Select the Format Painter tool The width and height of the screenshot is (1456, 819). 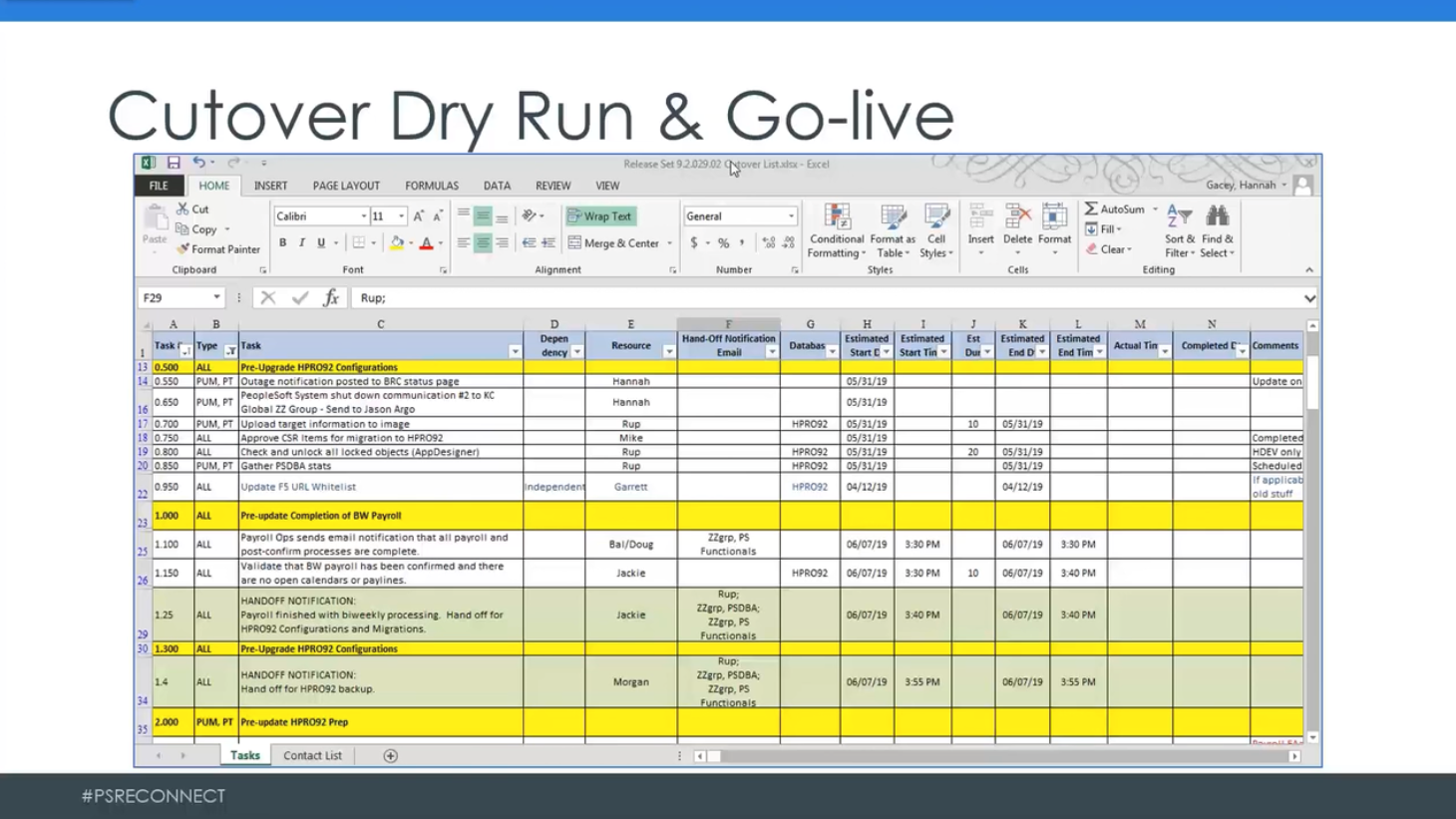coord(218,249)
